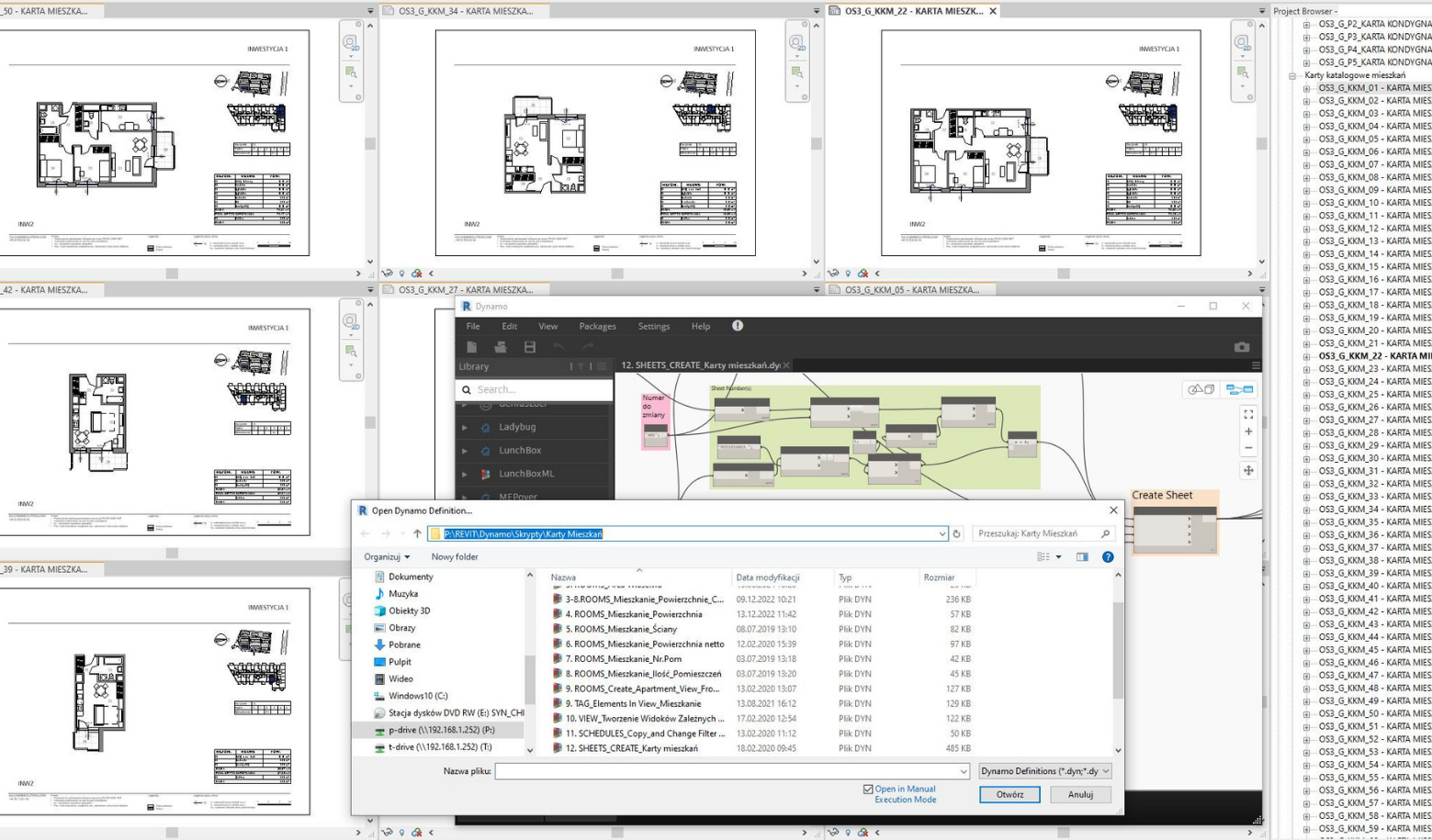Image resolution: width=1432 pixels, height=840 pixels.
Task: Switch to graph view navigation icon
Action: 1239,390
